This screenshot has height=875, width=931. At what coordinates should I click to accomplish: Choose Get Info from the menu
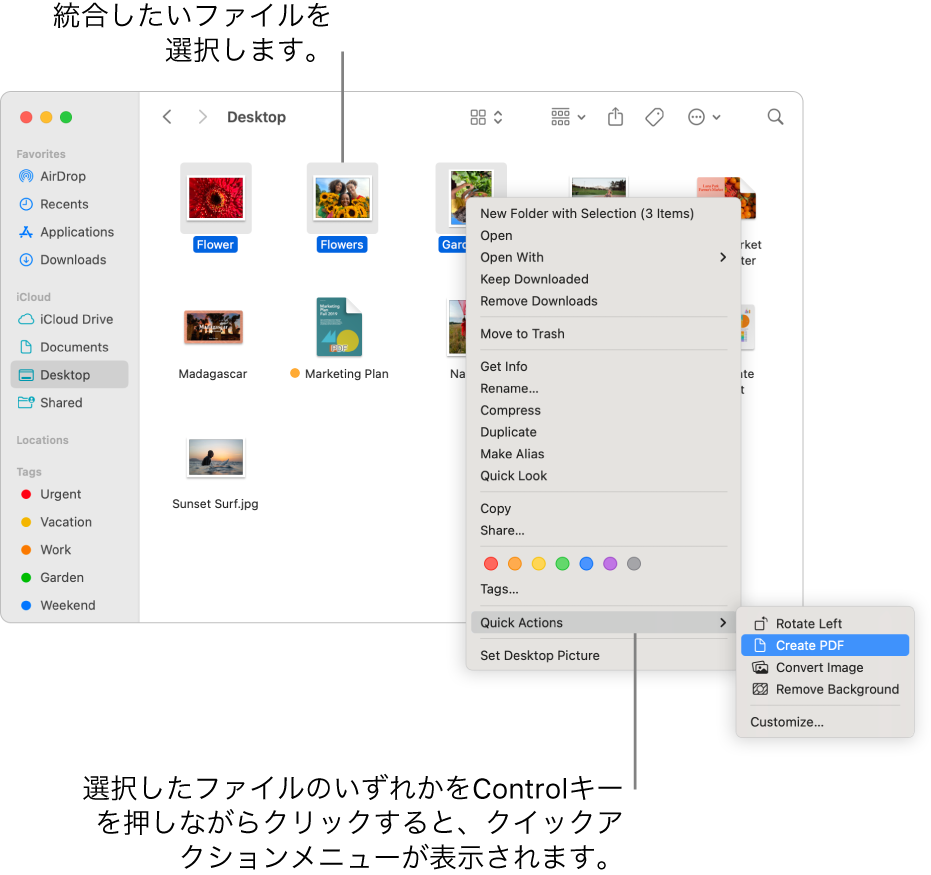click(x=603, y=366)
